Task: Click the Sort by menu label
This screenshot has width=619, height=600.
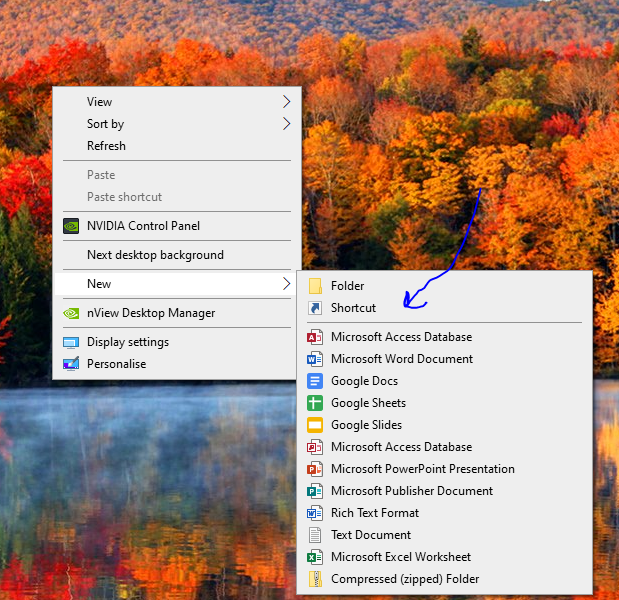Action: 105,124
